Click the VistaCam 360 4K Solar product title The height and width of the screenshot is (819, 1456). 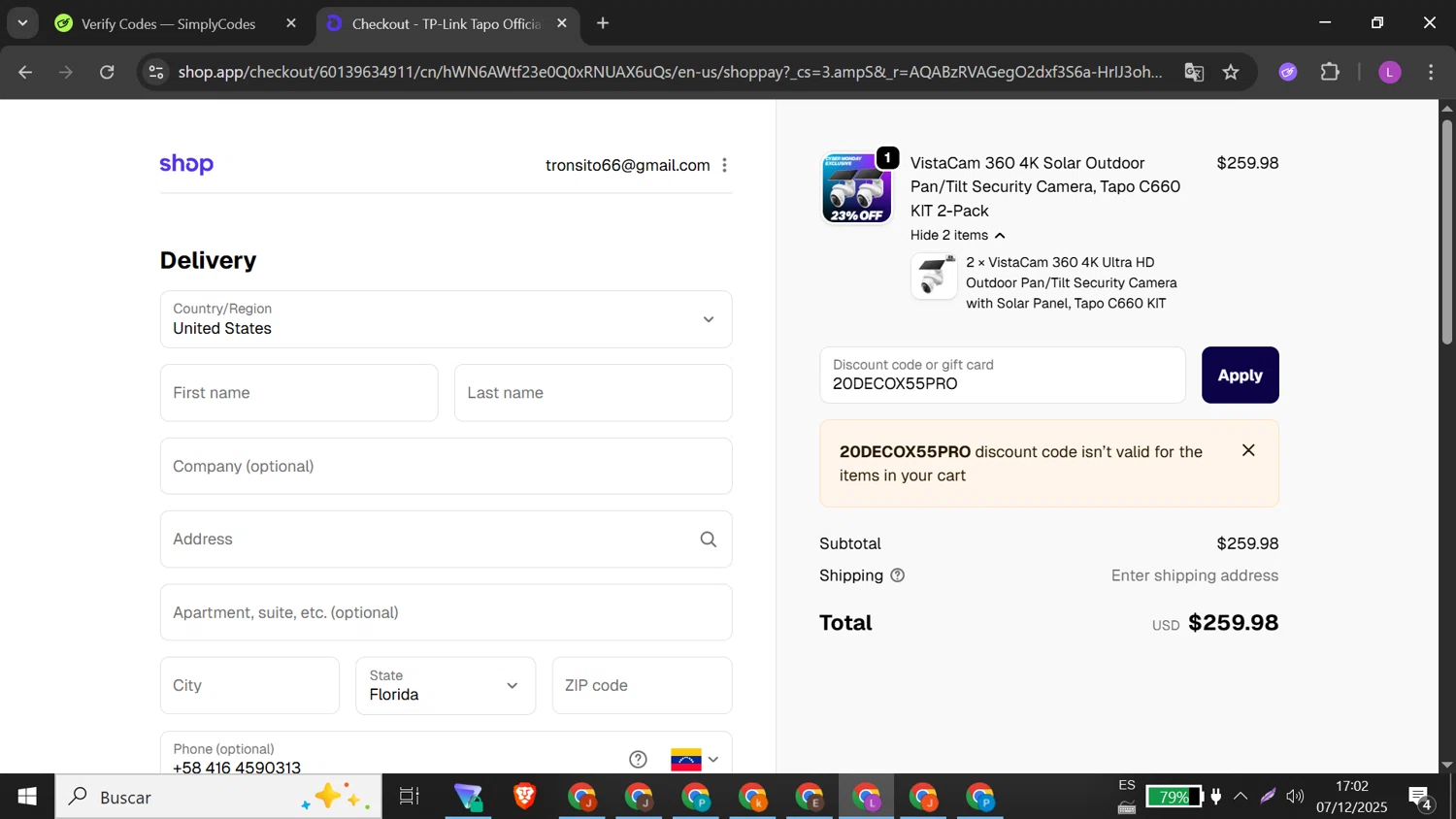1045,186
